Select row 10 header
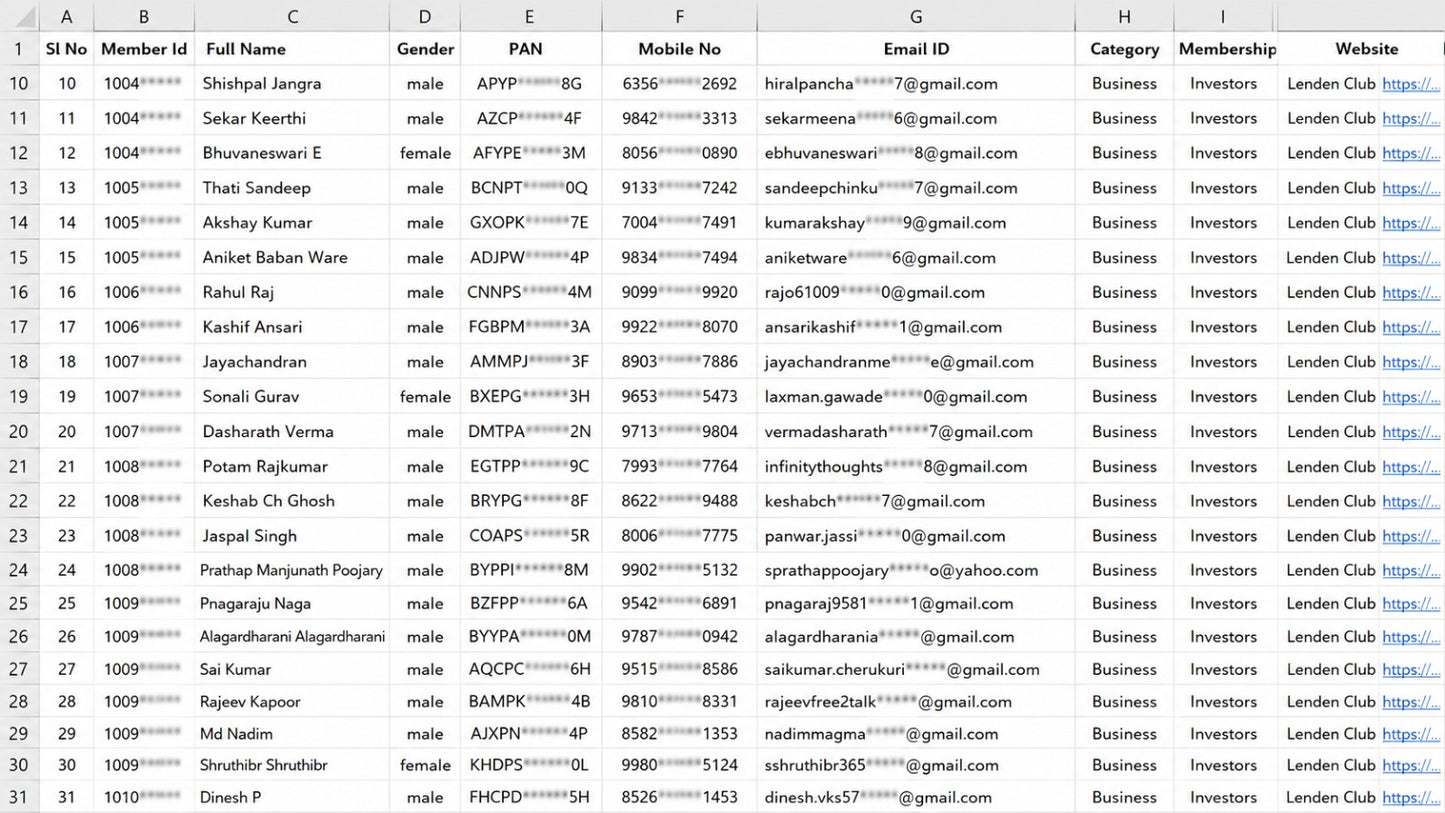 pyautogui.click(x=19, y=83)
